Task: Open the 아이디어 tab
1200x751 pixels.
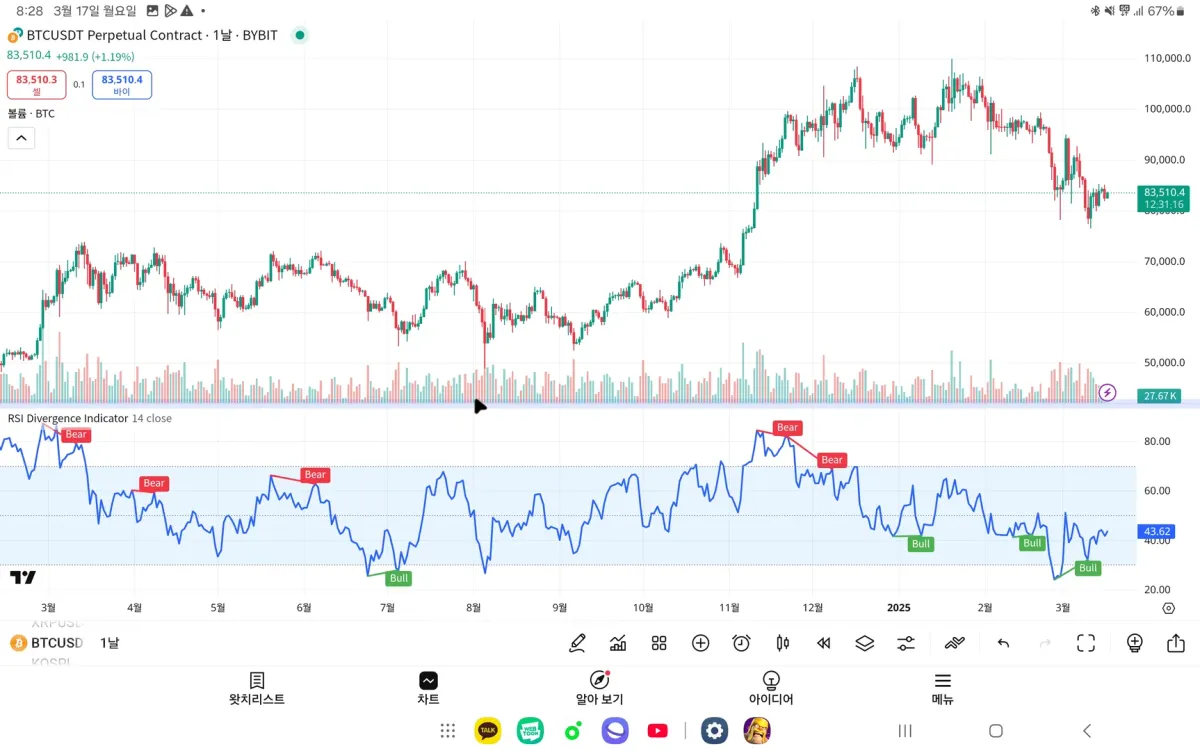Action: tap(771, 689)
